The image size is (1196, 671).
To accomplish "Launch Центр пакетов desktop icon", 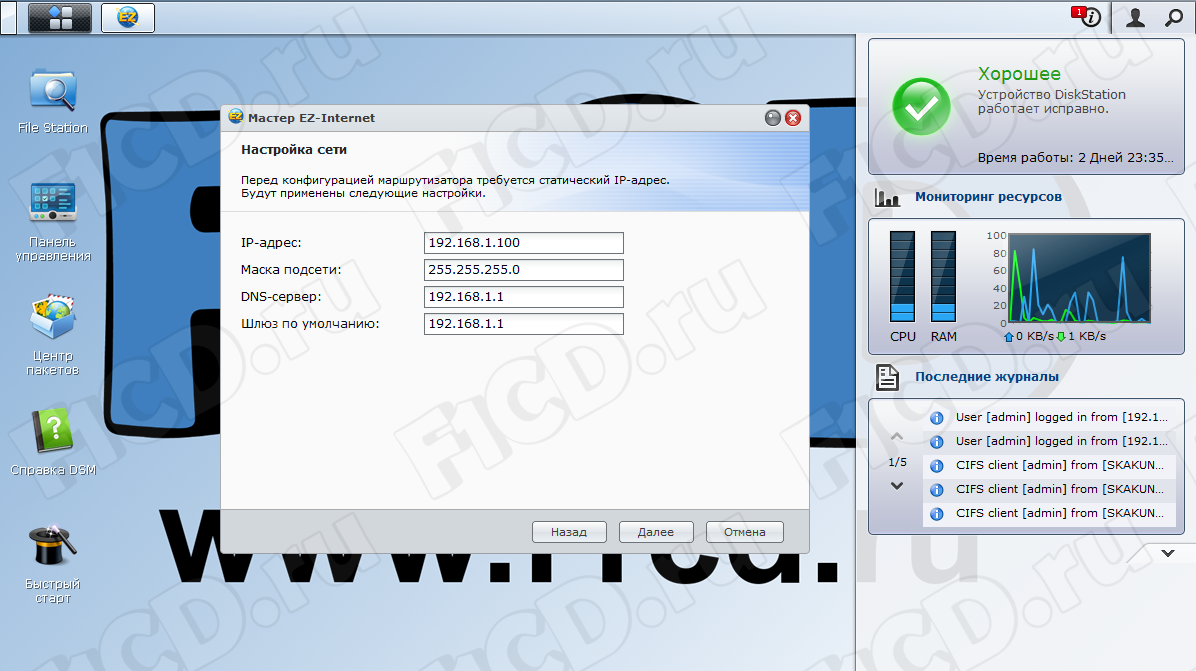I will (x=53, y=336).
